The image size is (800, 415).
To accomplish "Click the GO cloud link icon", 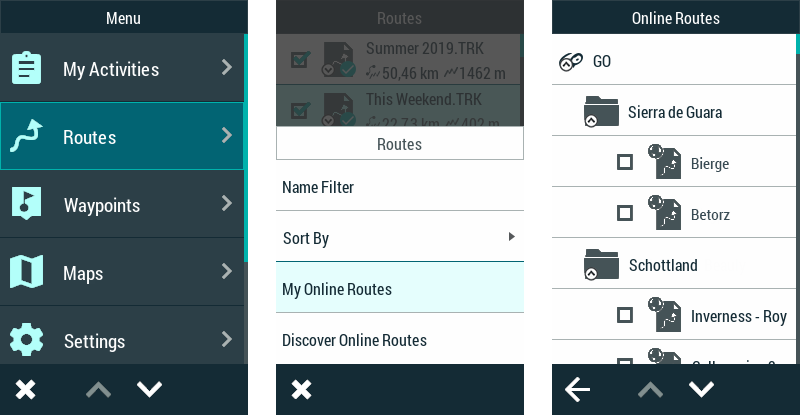I will [570, 62].
